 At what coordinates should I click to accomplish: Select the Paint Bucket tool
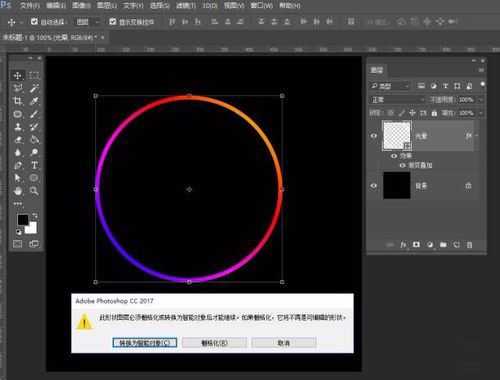click(34, 140)
